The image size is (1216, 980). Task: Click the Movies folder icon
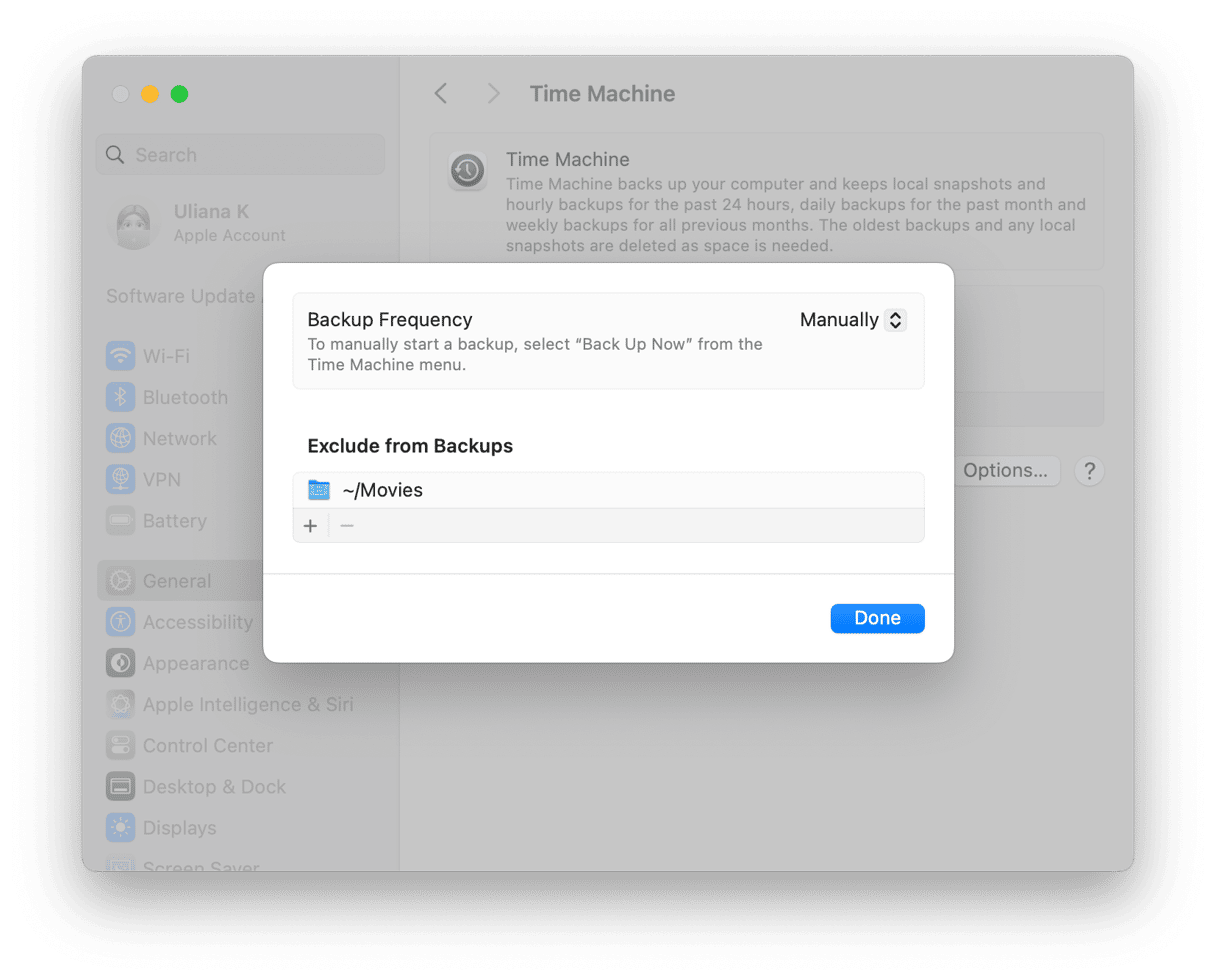click(x=319, y=490)
